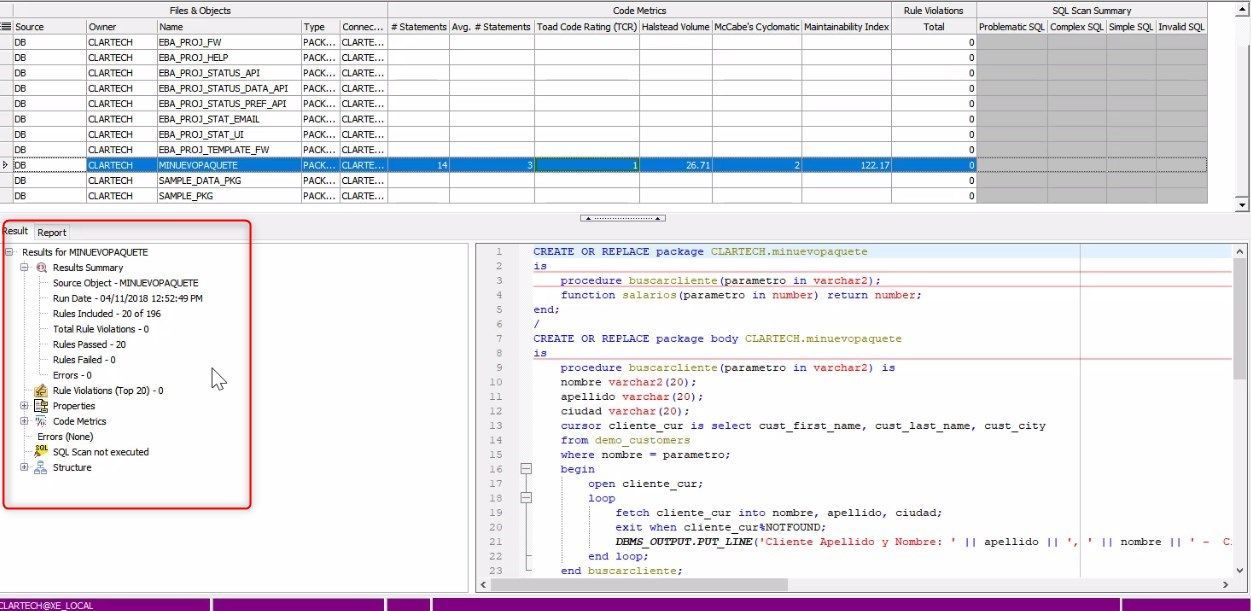Collapse the loop fold at line 18

pyautogui.click(x=526, y=498)
